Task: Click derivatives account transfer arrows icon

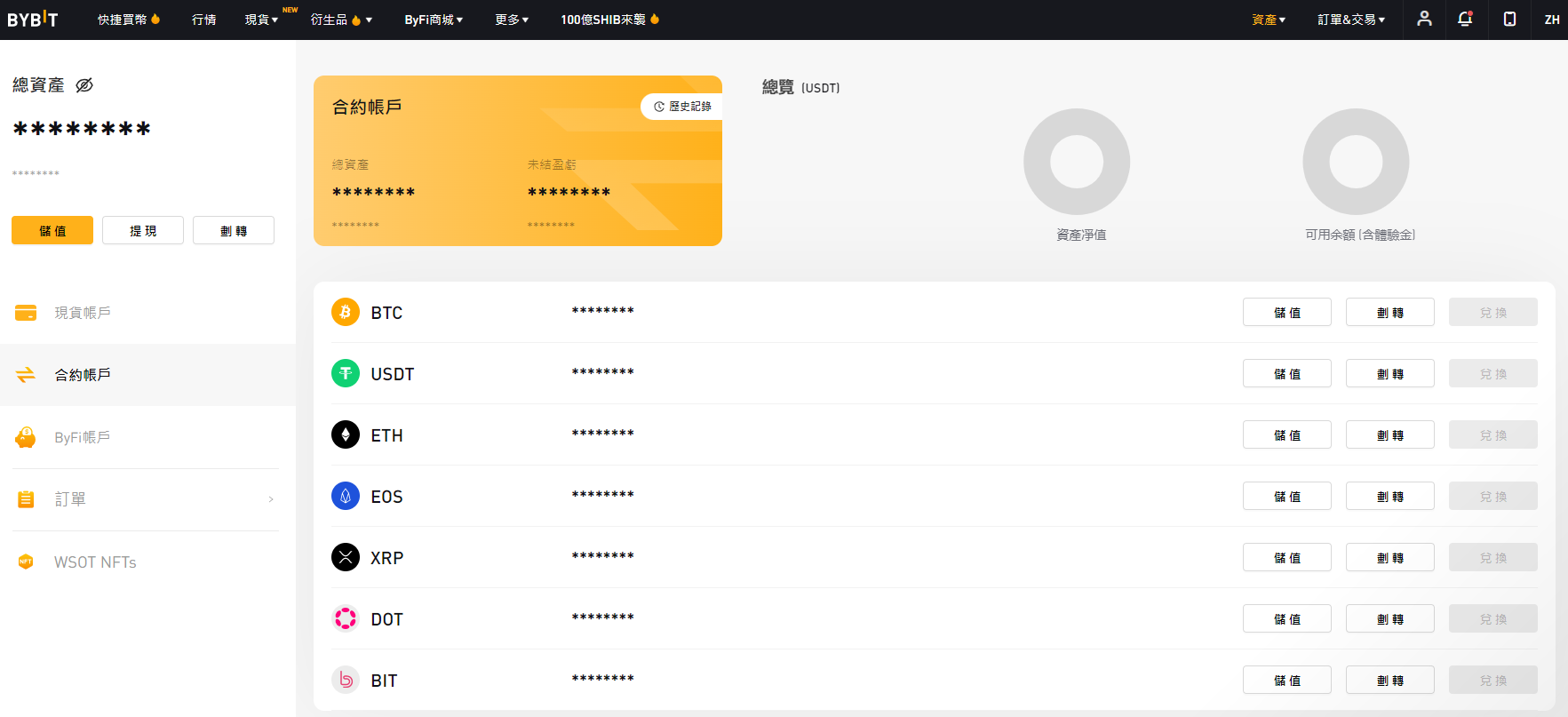Action: (x=26, y=375)
